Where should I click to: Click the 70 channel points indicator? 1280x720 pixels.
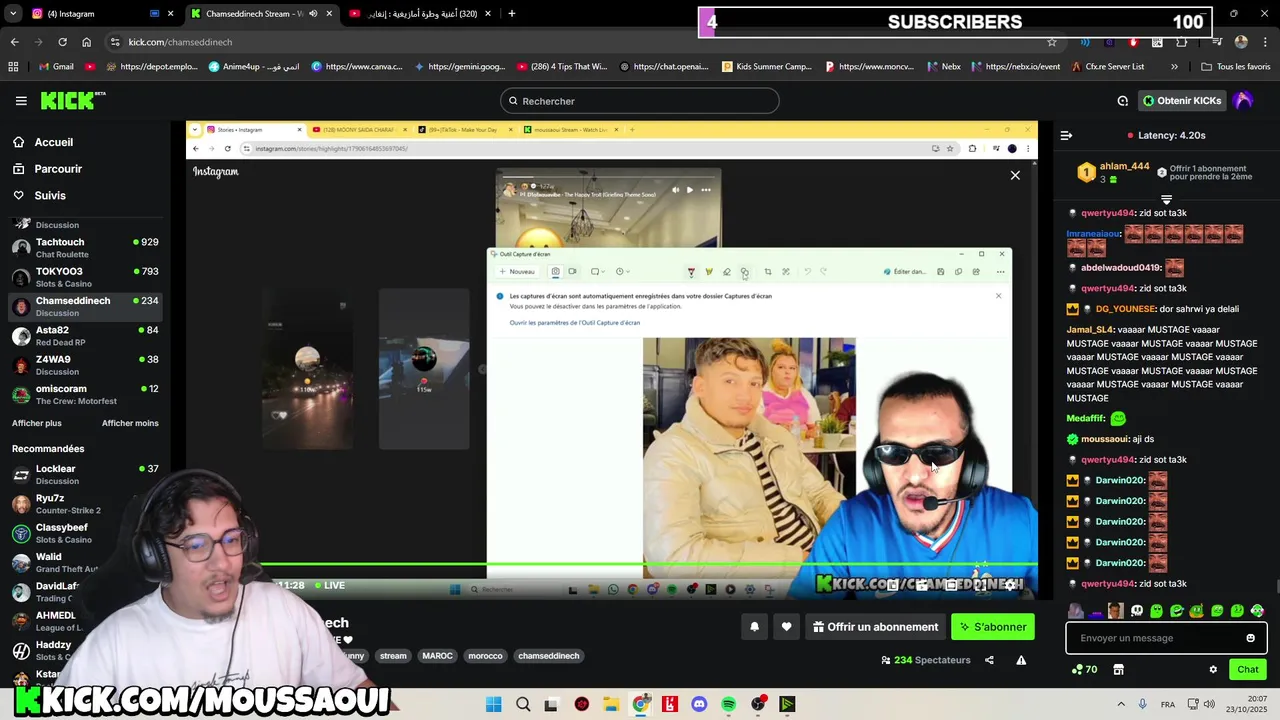(x=1084, y=669)
